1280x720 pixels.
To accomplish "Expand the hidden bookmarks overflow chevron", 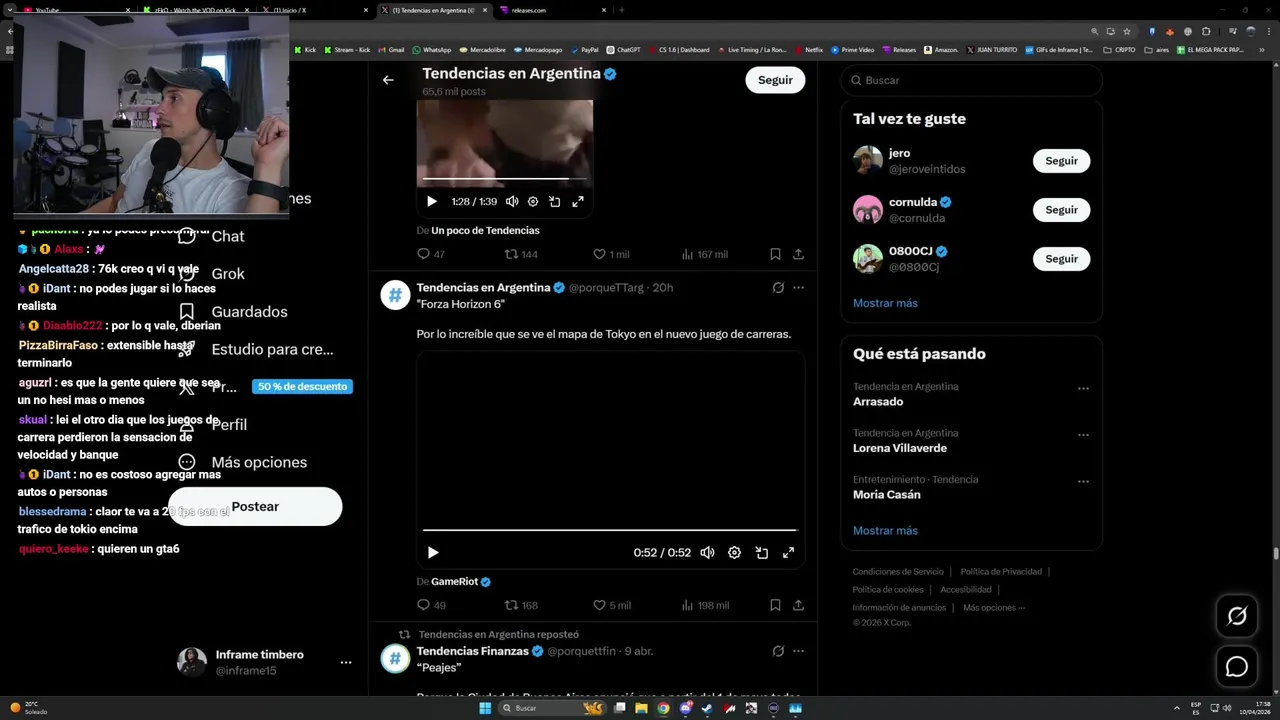I will click(x=1261, y=49).
